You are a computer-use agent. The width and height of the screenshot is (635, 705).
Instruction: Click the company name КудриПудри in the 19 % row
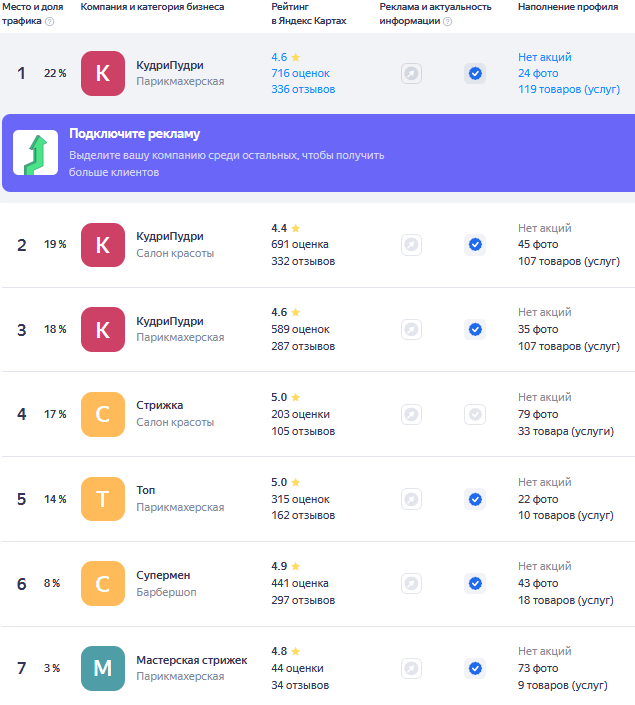click(x=170, y=236)
